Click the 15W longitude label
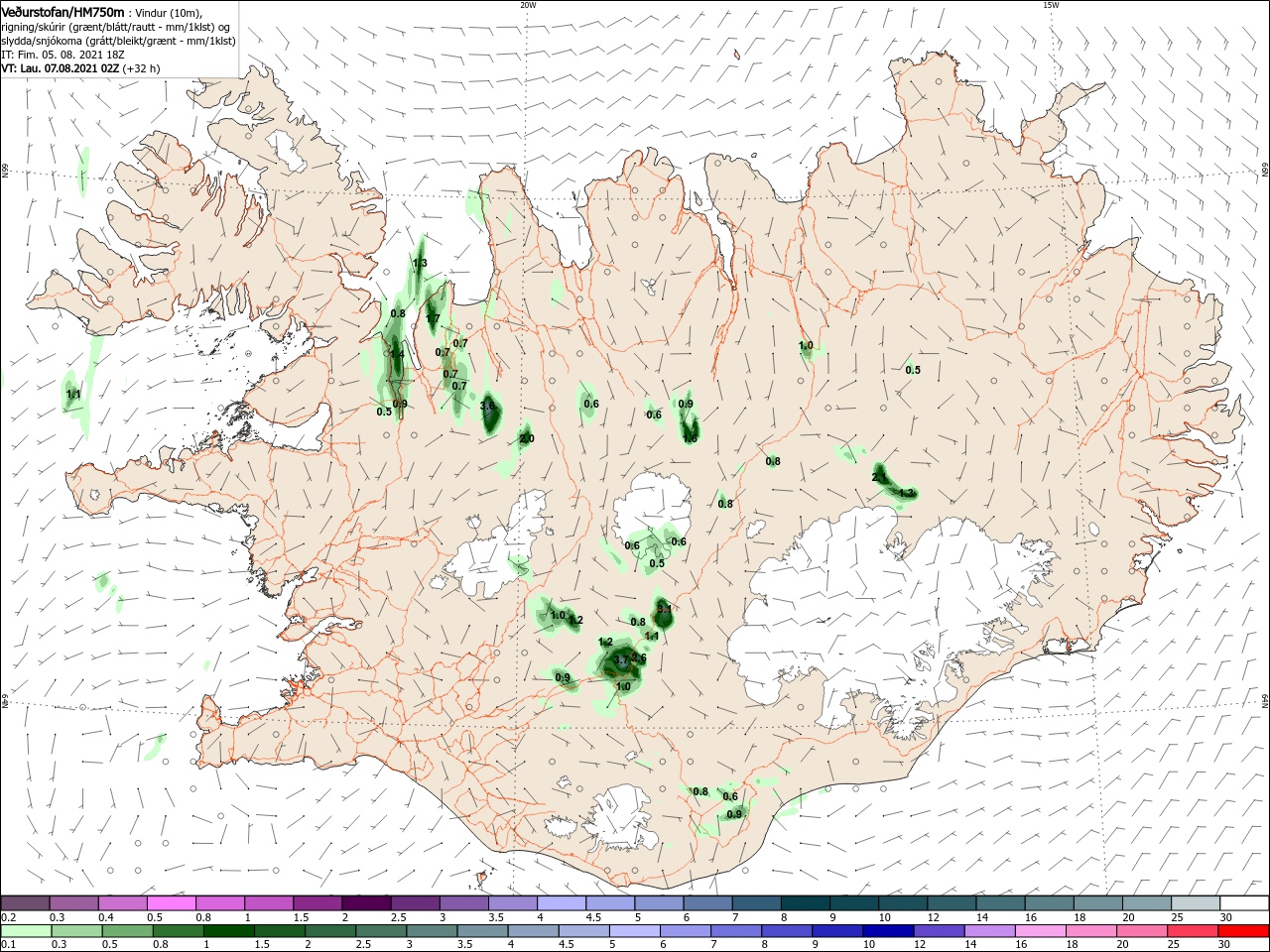 pos(1051,4)
